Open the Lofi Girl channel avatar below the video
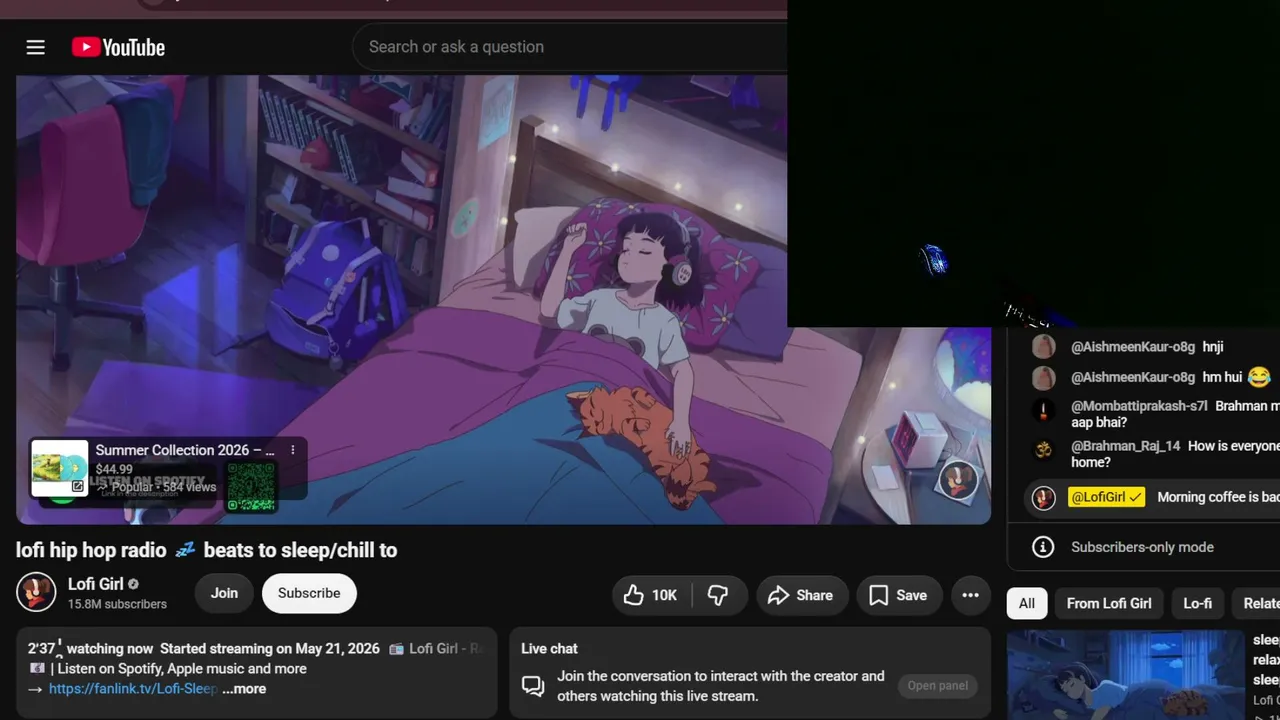 (36, 593)
